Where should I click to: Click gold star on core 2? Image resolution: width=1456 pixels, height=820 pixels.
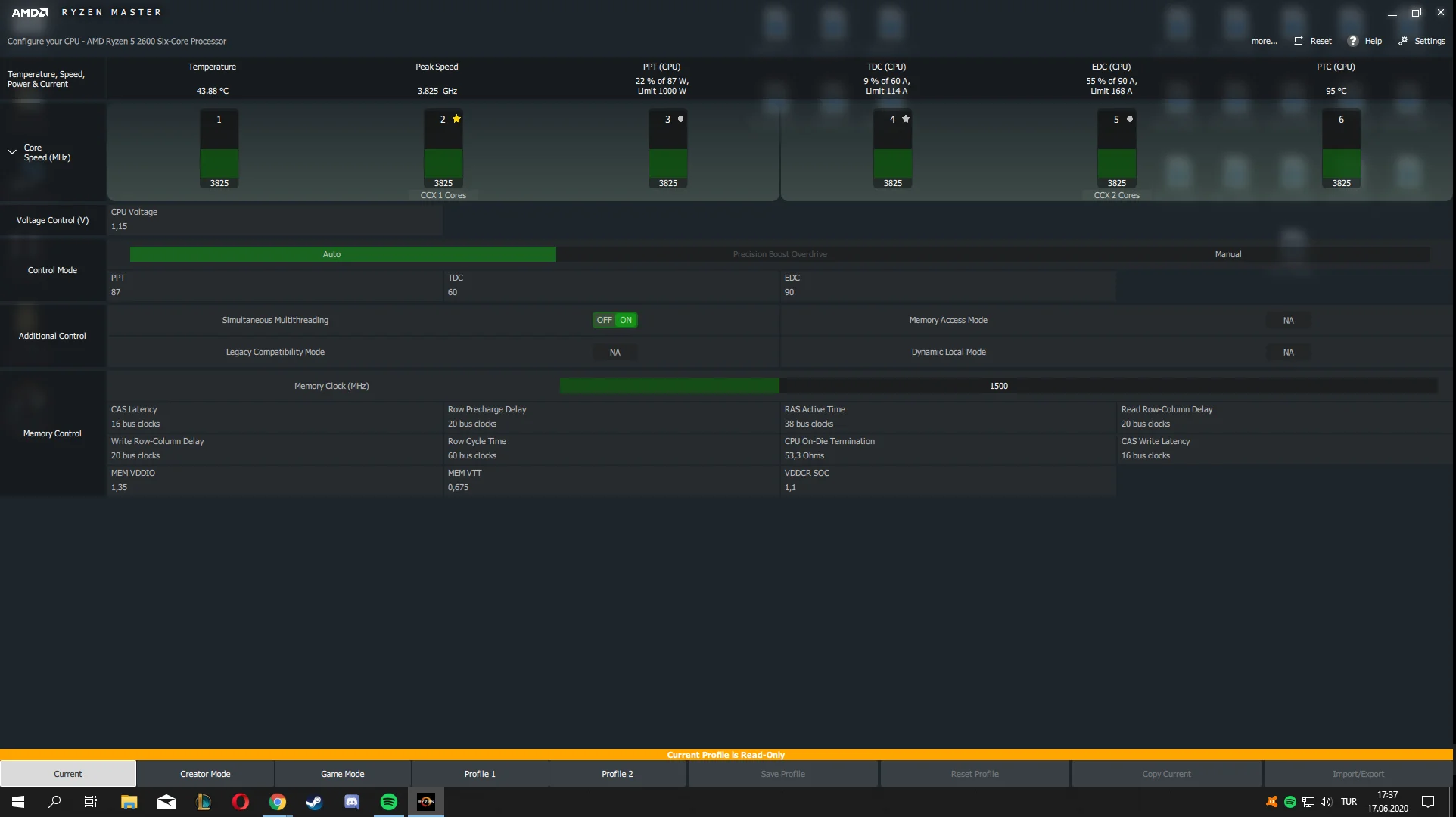point(456,120)
